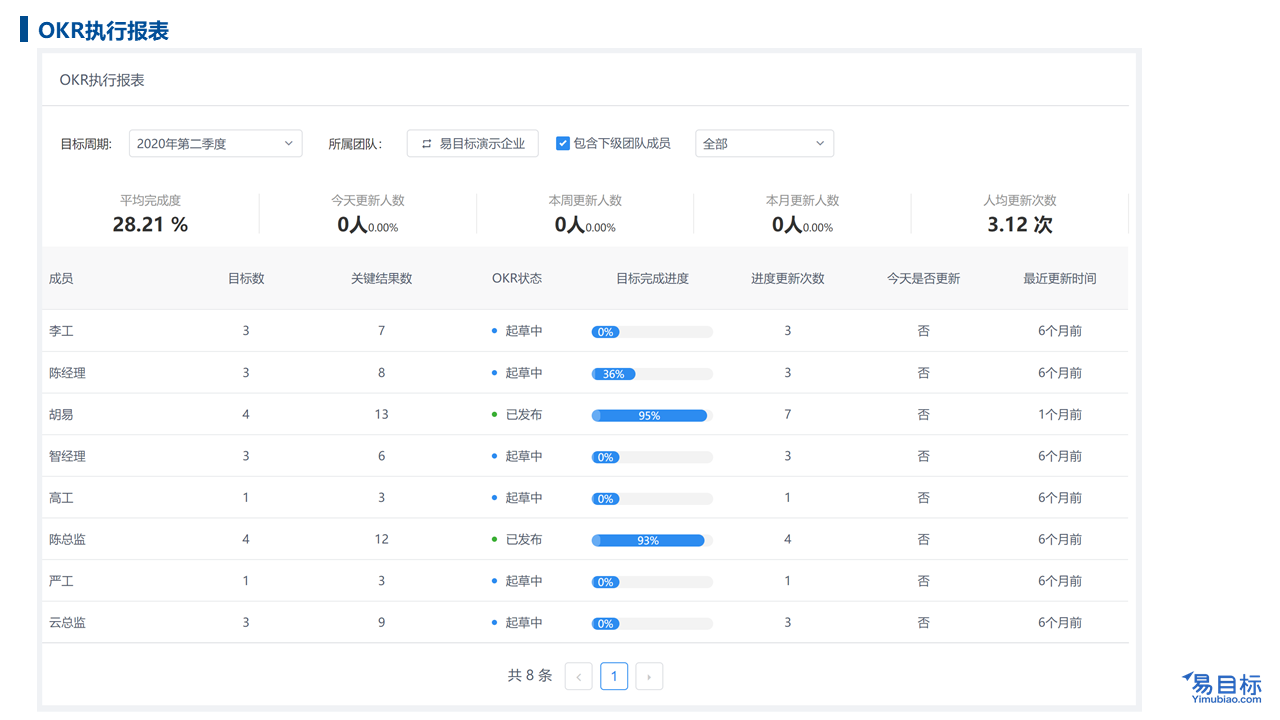This screenshot has width=1280, height=720.
Task: Click 陈总监's key result count 12
Action: tap(381, 539)
